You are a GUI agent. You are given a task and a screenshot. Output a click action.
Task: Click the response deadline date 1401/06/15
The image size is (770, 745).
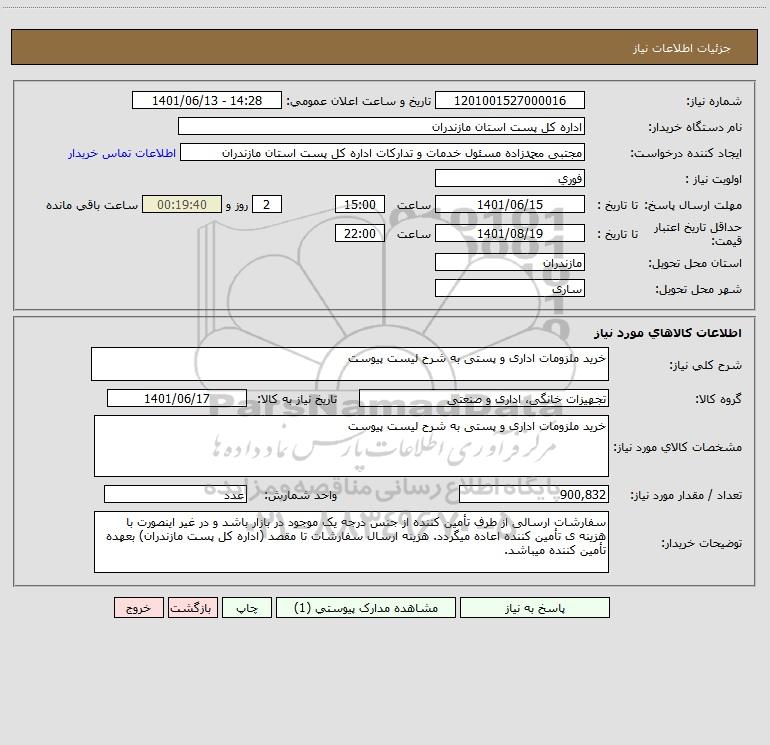pyautogui.click(x=510, y=204)
